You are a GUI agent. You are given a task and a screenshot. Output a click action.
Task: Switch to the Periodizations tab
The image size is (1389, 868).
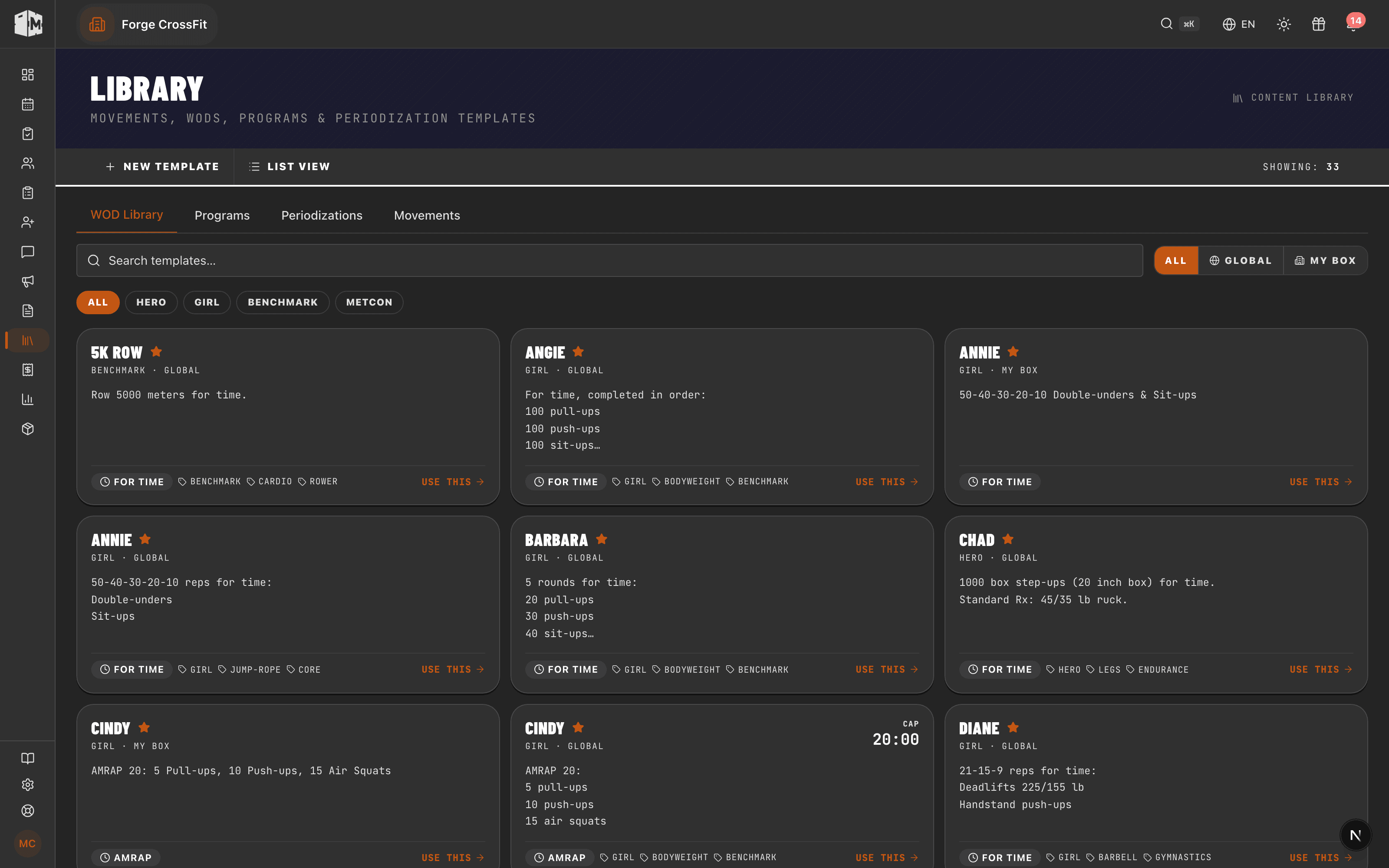(x=321, y=215)
